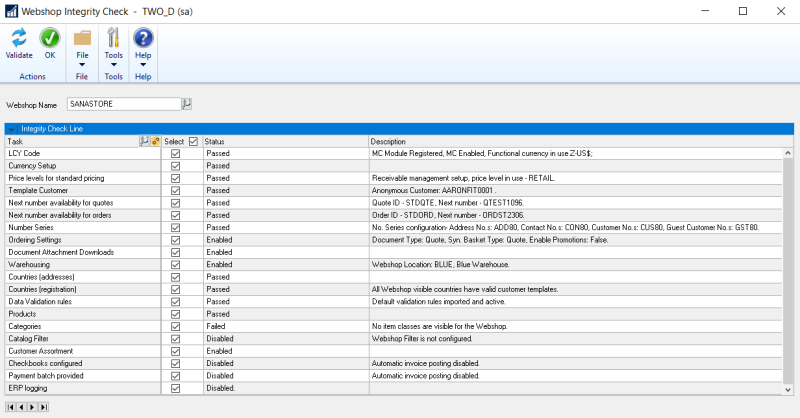Open the File folder icon
This screenshot has width=800, height=418.
click(82, 38)
